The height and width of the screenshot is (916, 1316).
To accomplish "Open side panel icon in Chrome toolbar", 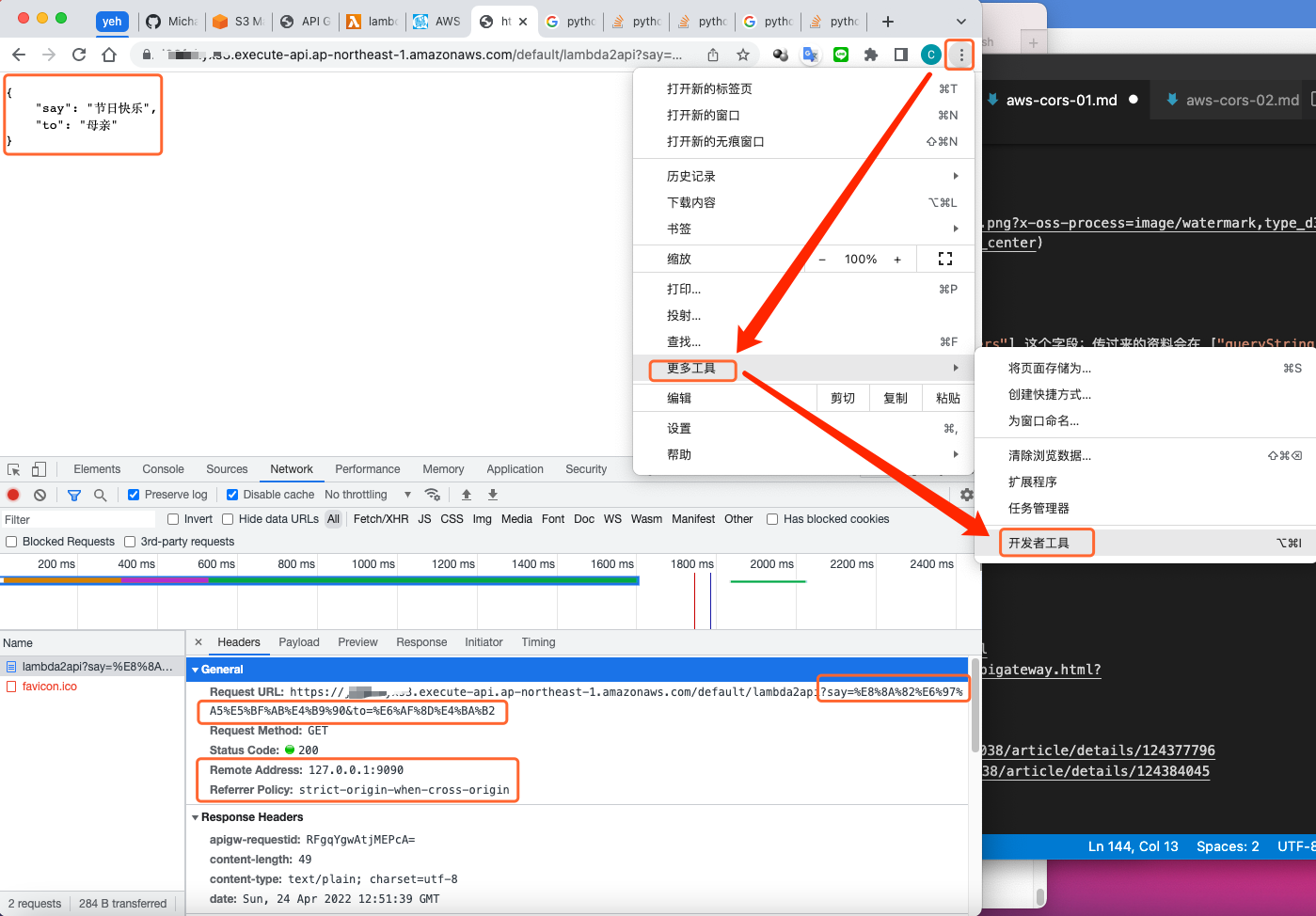I will point(901,55).
